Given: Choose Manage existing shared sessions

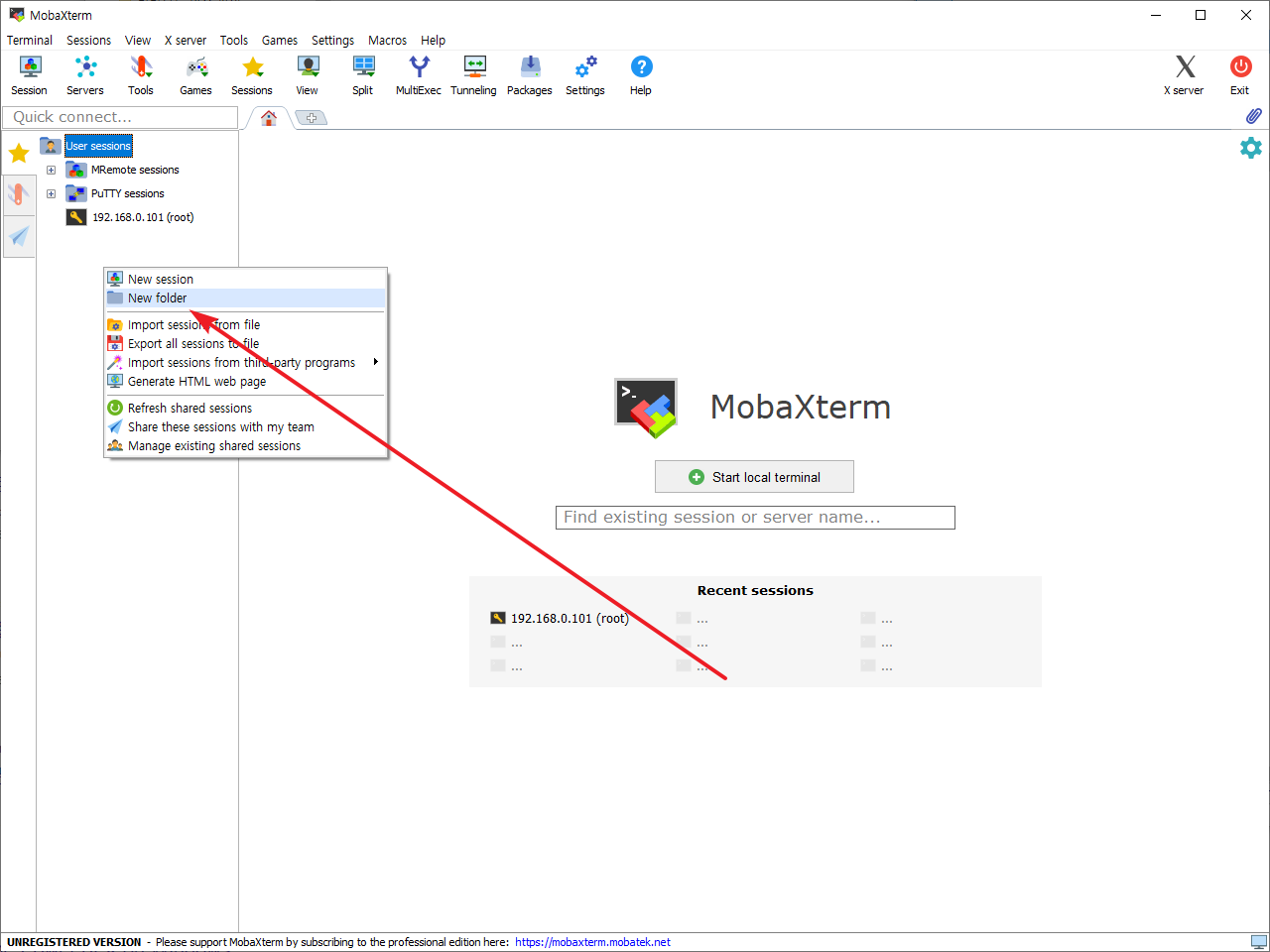Looking at the screenshot, I should point(245,446).
